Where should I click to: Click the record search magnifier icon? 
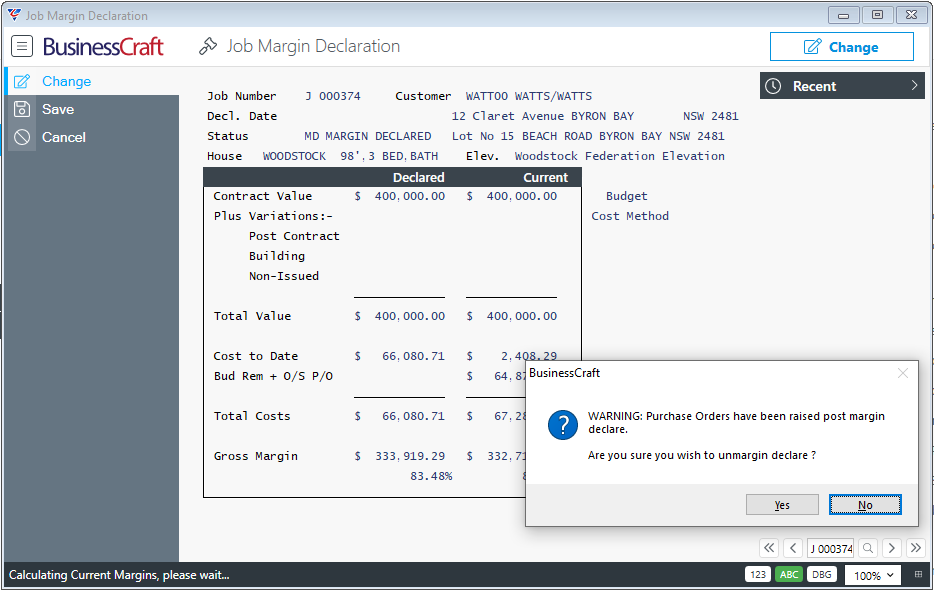click(x=868, y=548)
